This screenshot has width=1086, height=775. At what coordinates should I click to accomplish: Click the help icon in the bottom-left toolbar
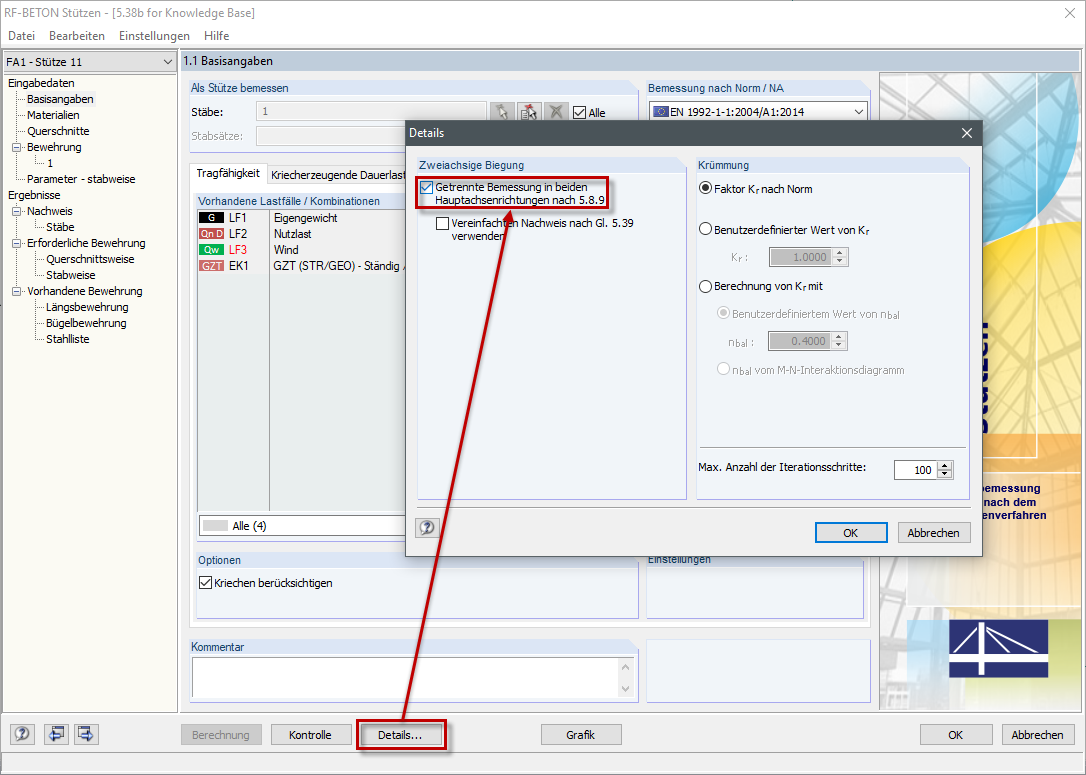[x=22, y=734]
